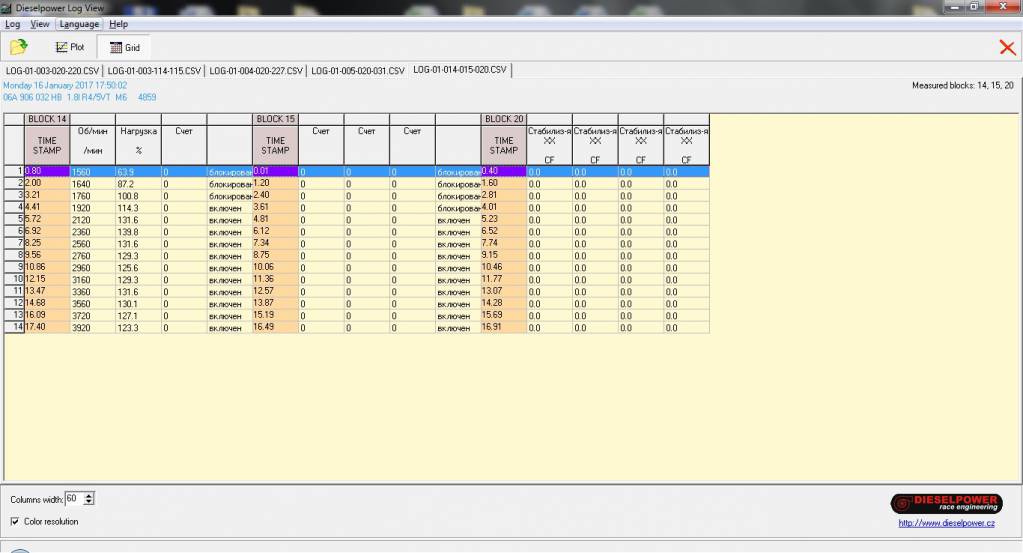The width and height of the screenshot is (1023, 553).
Task: Toggle the Color resolution checkbox
Action: pyautogui.click(x=15, y=521)
